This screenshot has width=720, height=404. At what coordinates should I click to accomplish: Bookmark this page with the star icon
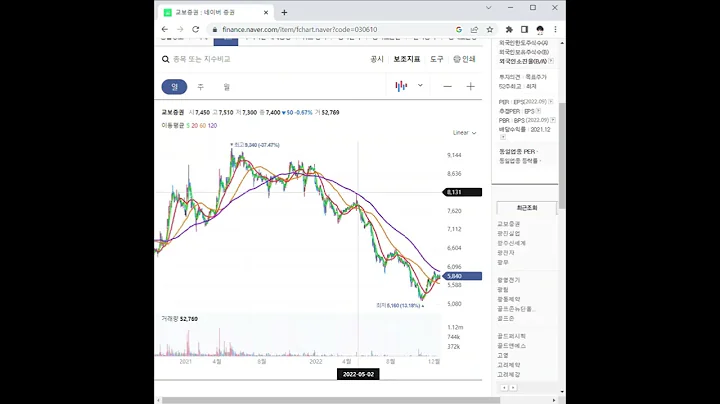click(490, 29)
